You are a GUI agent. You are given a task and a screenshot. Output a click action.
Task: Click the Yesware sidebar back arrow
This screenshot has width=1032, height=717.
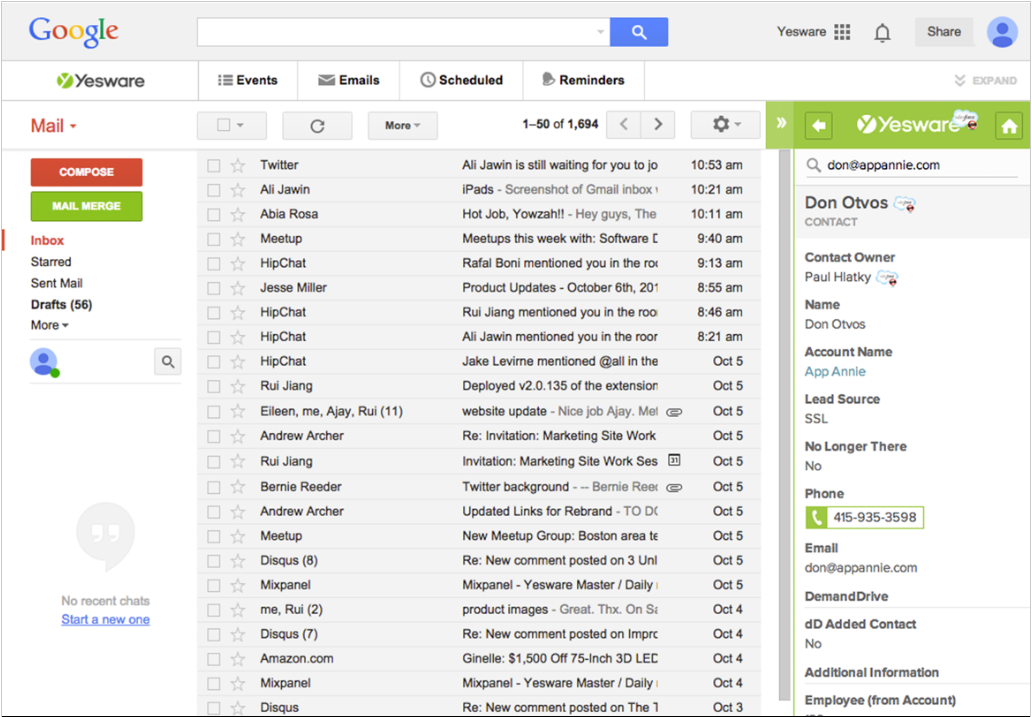(819, 126)
